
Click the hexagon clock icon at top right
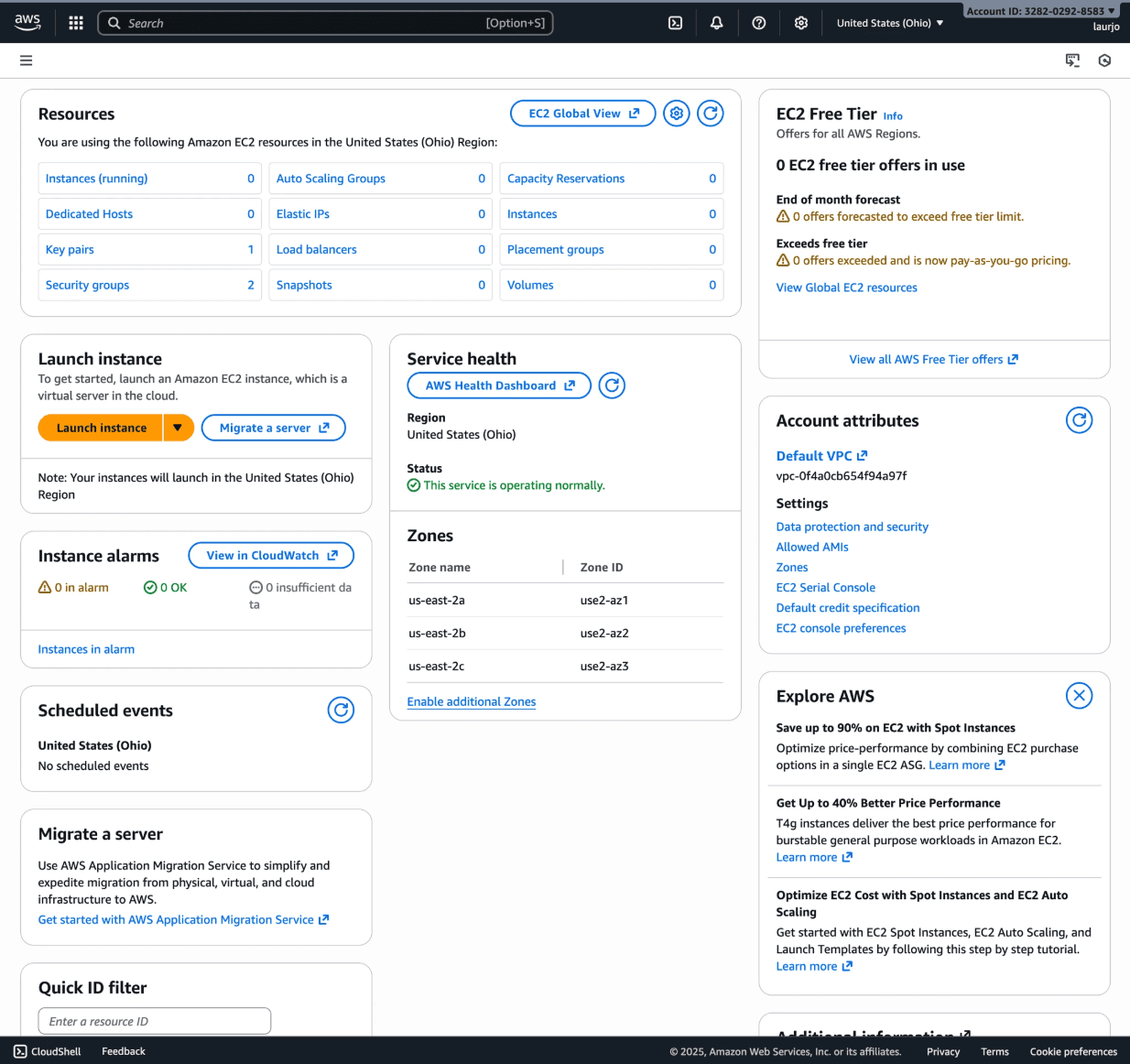coord(1105,60)
